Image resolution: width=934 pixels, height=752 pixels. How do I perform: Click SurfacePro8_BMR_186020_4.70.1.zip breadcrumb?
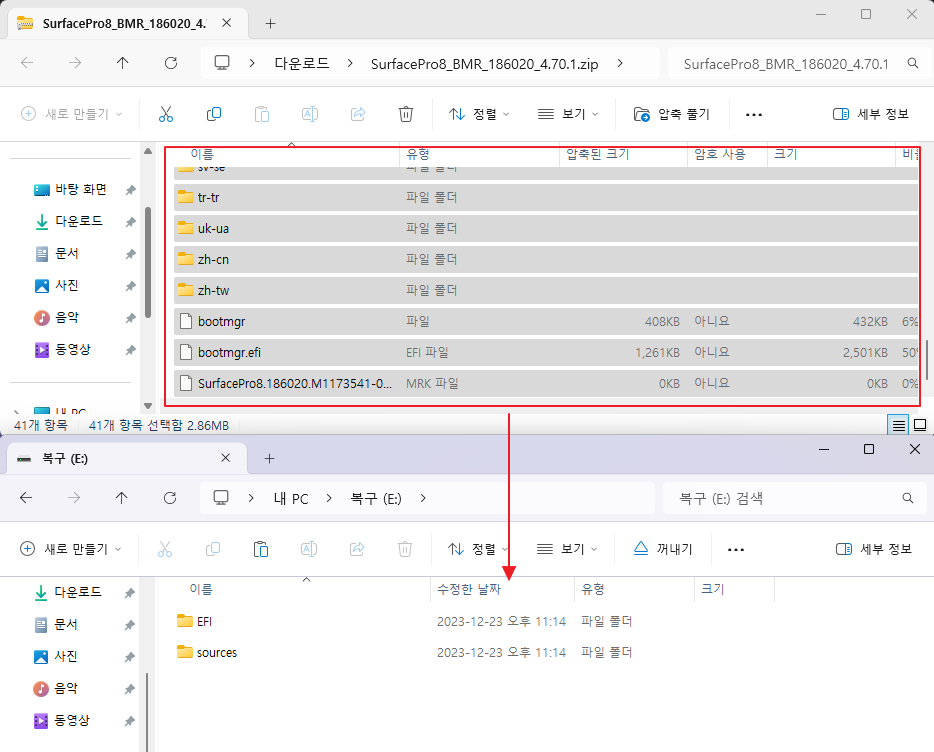(484, 64)
